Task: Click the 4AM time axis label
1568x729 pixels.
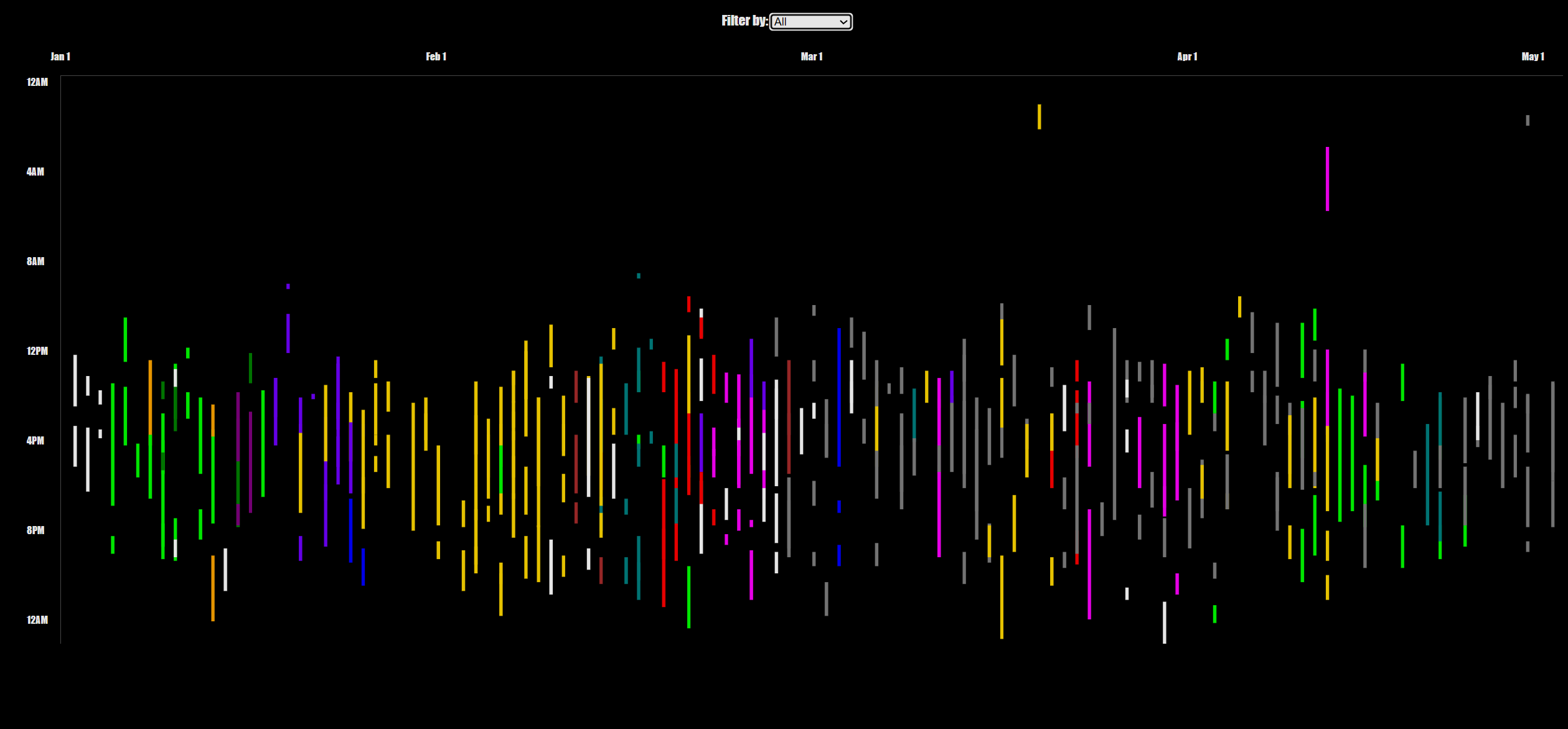Action: tap(35, 172)
